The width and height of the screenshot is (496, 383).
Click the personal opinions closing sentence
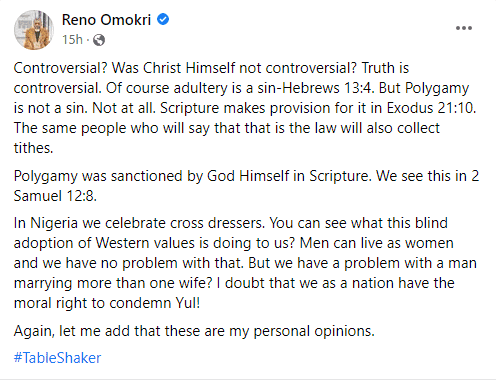[x=194, y=331]
